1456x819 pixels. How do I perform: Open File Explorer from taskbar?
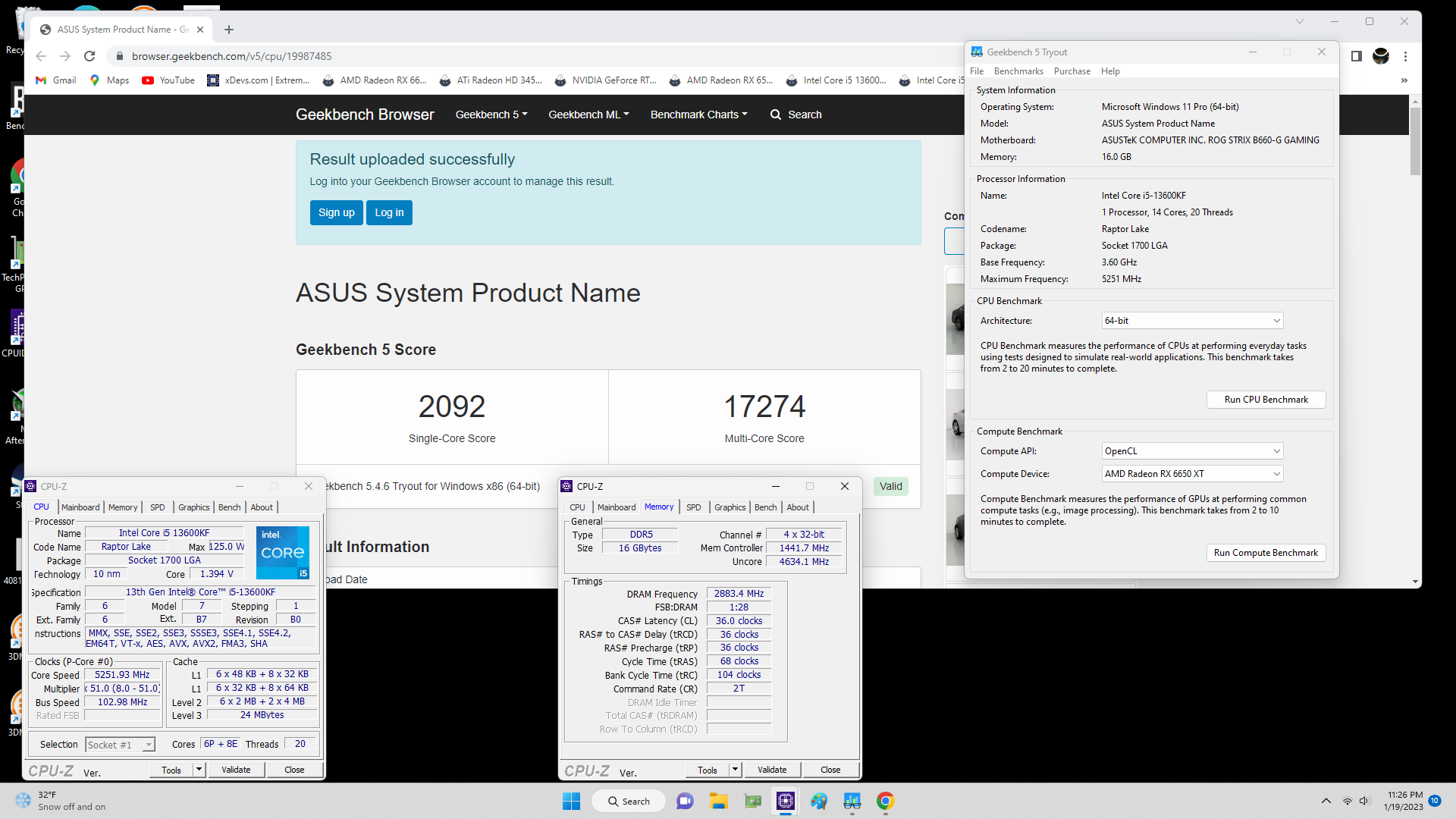pyautogui.click(x=718, y=801)
